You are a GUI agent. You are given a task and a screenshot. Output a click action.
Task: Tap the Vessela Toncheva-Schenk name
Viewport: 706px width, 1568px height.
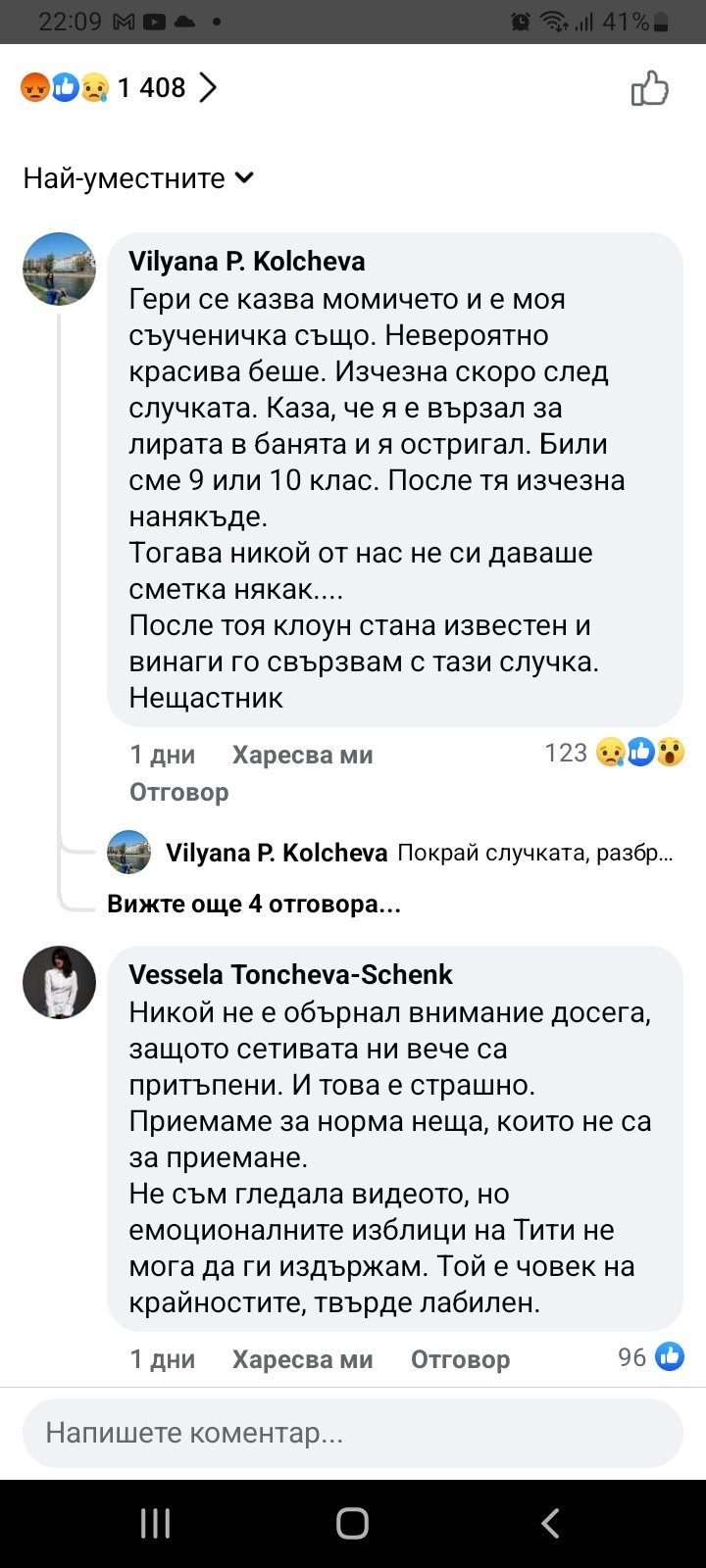click(x=291, y=975)
